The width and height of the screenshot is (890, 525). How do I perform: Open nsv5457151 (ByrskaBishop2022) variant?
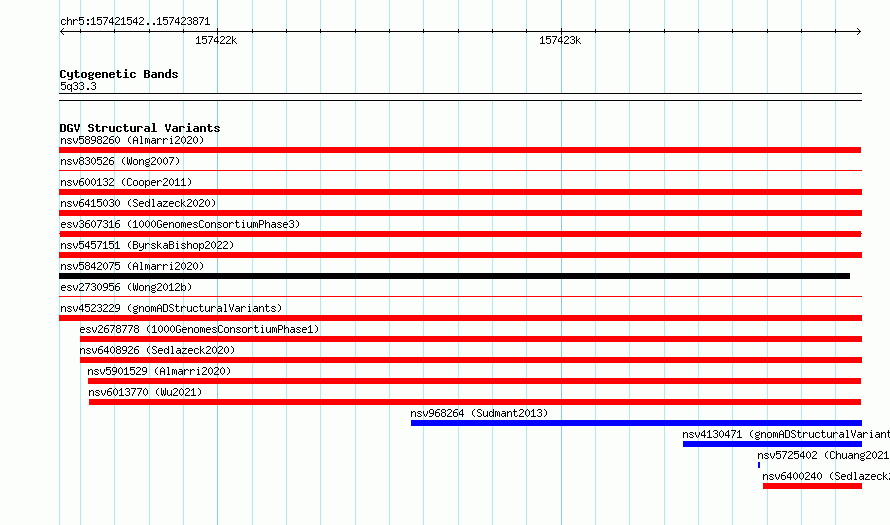tap(147, 245)
